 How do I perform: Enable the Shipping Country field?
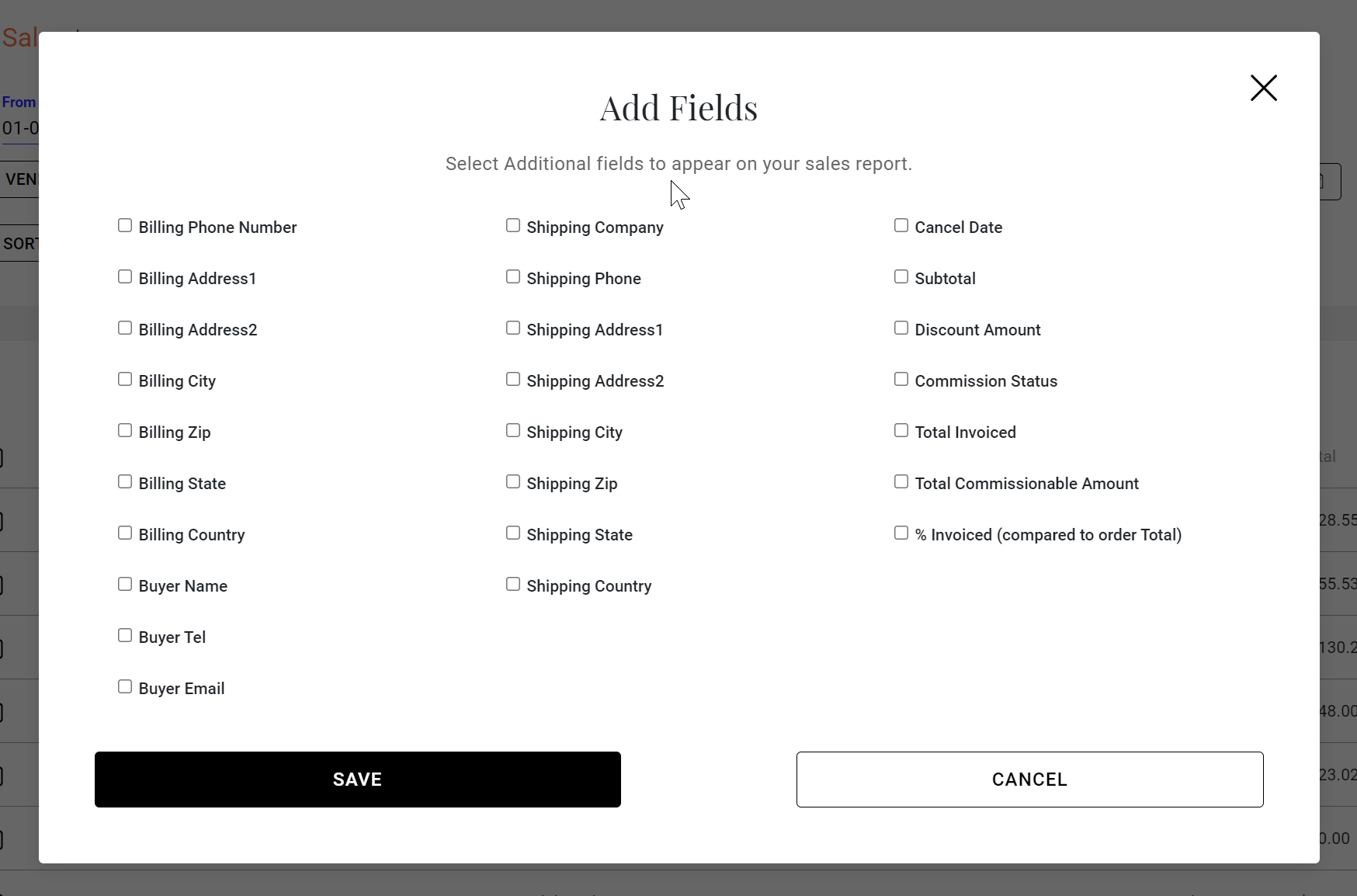pyautogui.click(x=513, y=585)
